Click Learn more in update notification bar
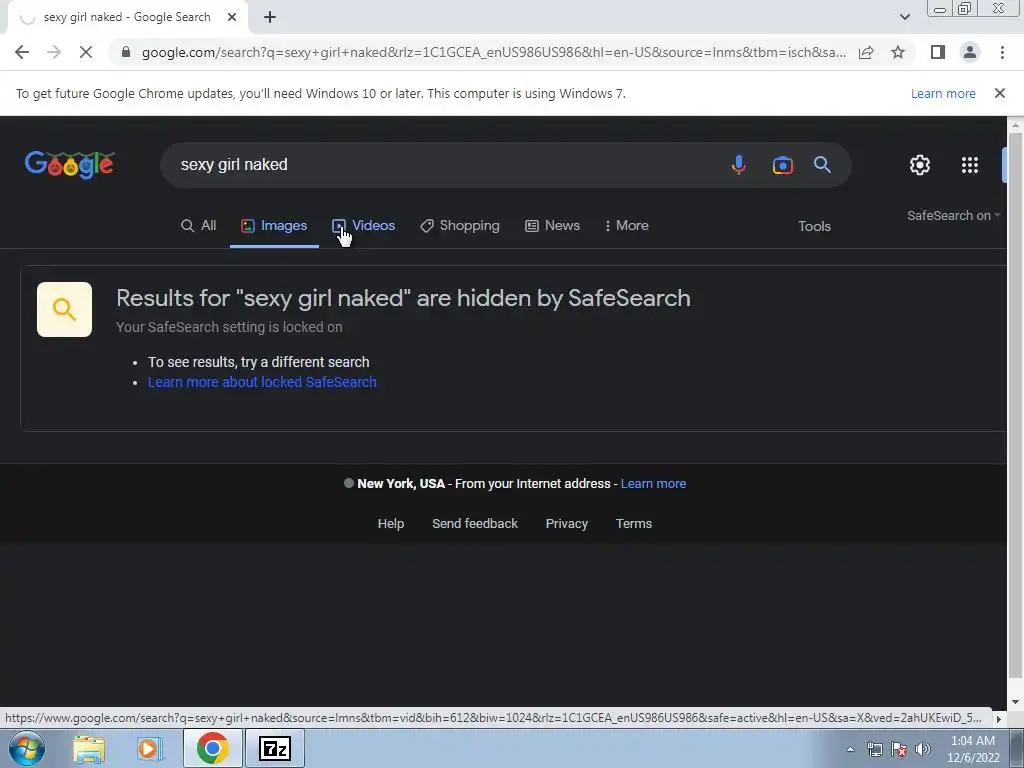 [943, 93]
